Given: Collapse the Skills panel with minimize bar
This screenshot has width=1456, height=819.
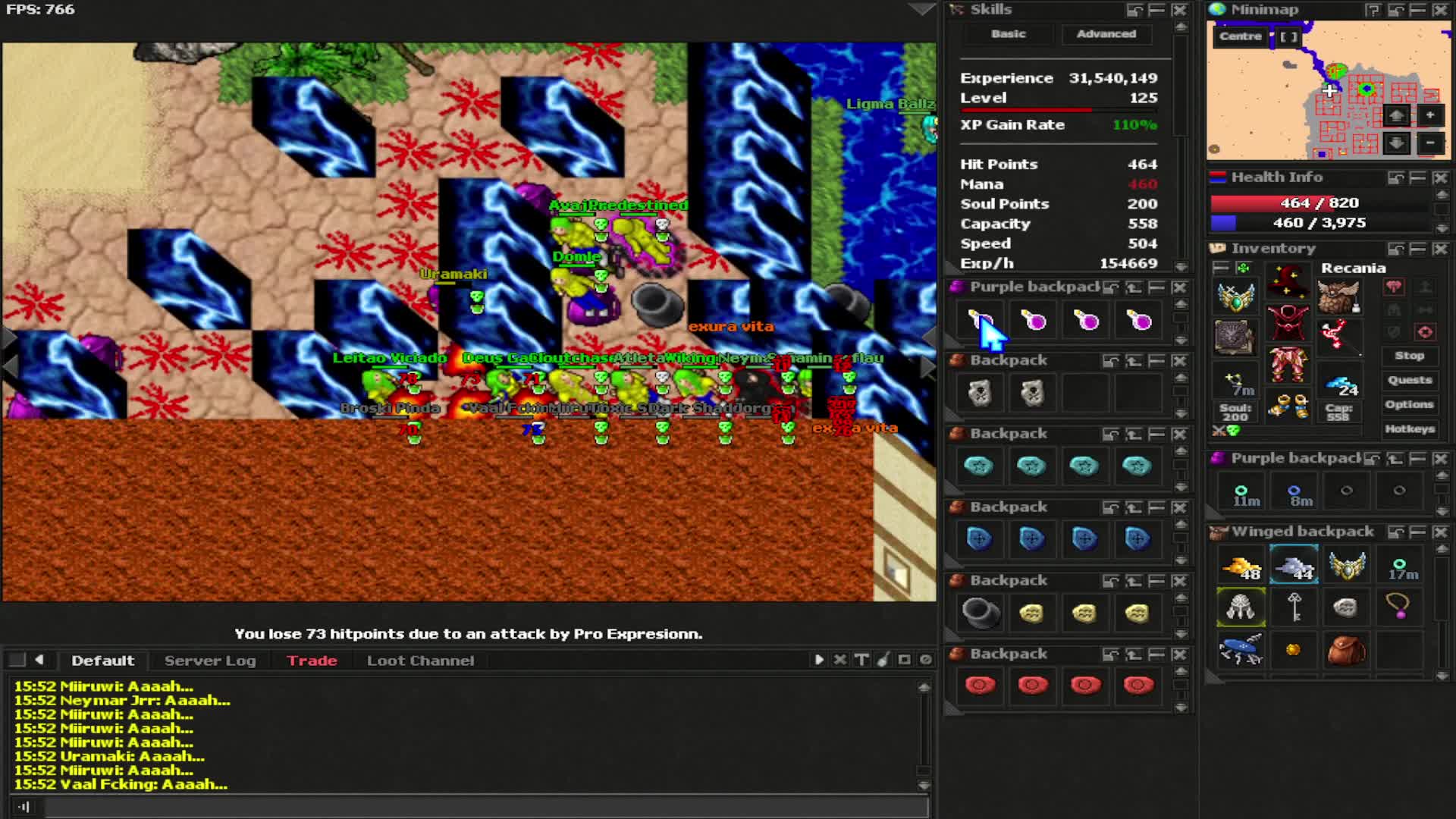Looking at the screenshot, I should point(1156,10).
